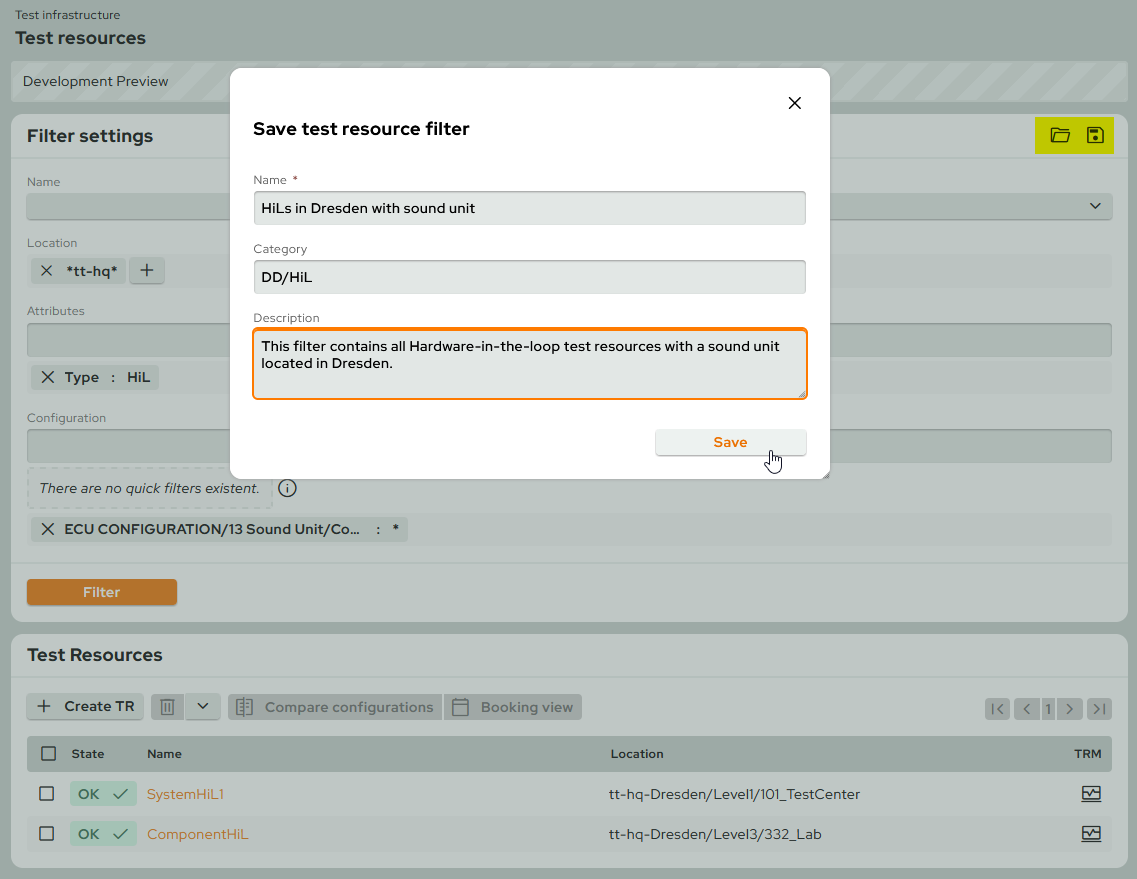The image size is (1137, 879).
Task: Click the trash delete icon
Action: pos(168,707)
